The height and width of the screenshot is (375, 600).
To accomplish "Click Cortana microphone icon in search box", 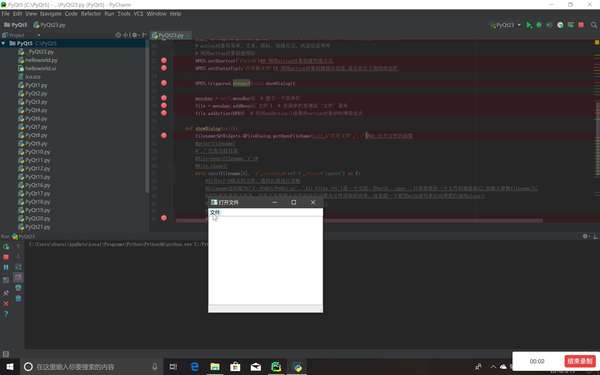I will click(x=155, y=367).
